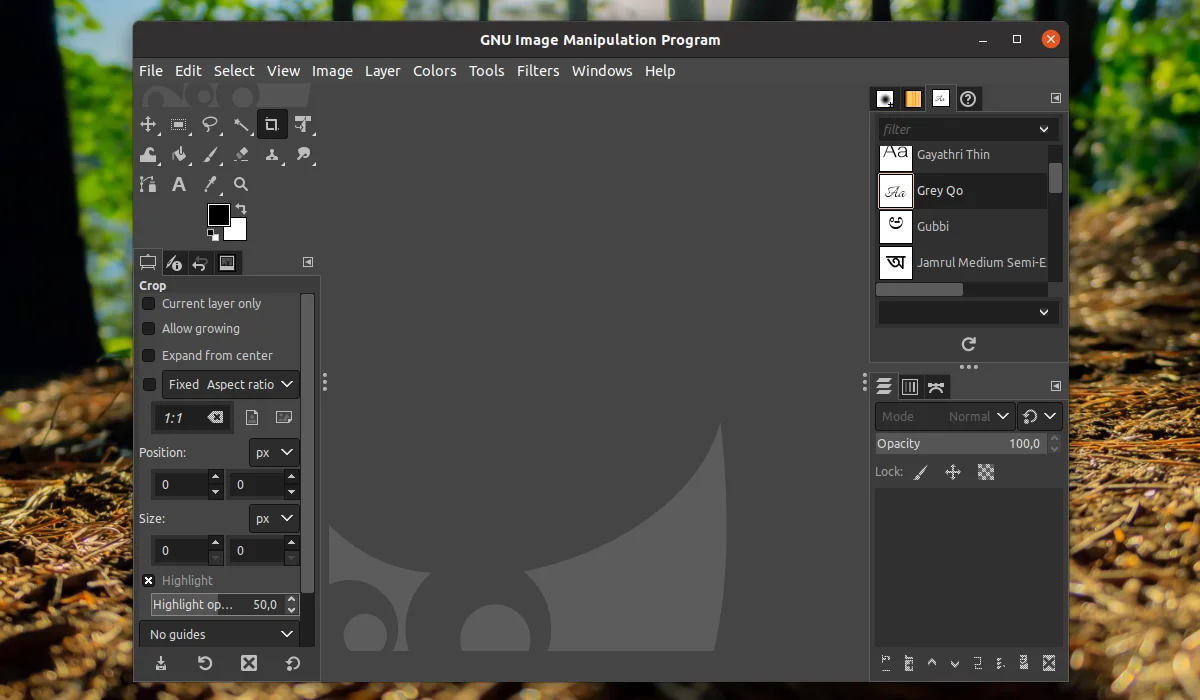Screen dimensions: 1200x700
Task: Enable the Allow growing option
Action: click(148, 328)
